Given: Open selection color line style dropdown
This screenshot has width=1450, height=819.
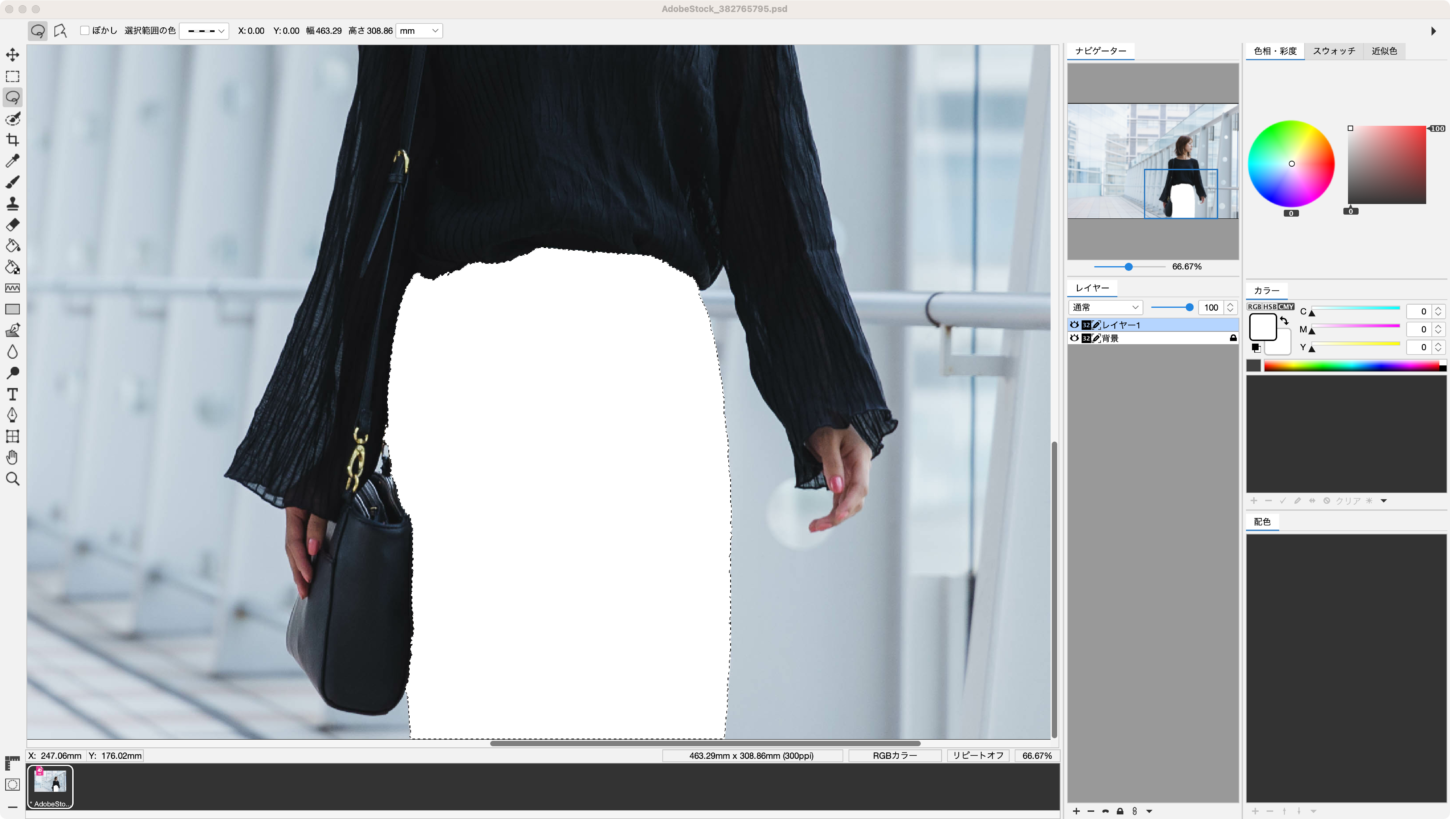Looking at the screenshot, I should (204, 31).
